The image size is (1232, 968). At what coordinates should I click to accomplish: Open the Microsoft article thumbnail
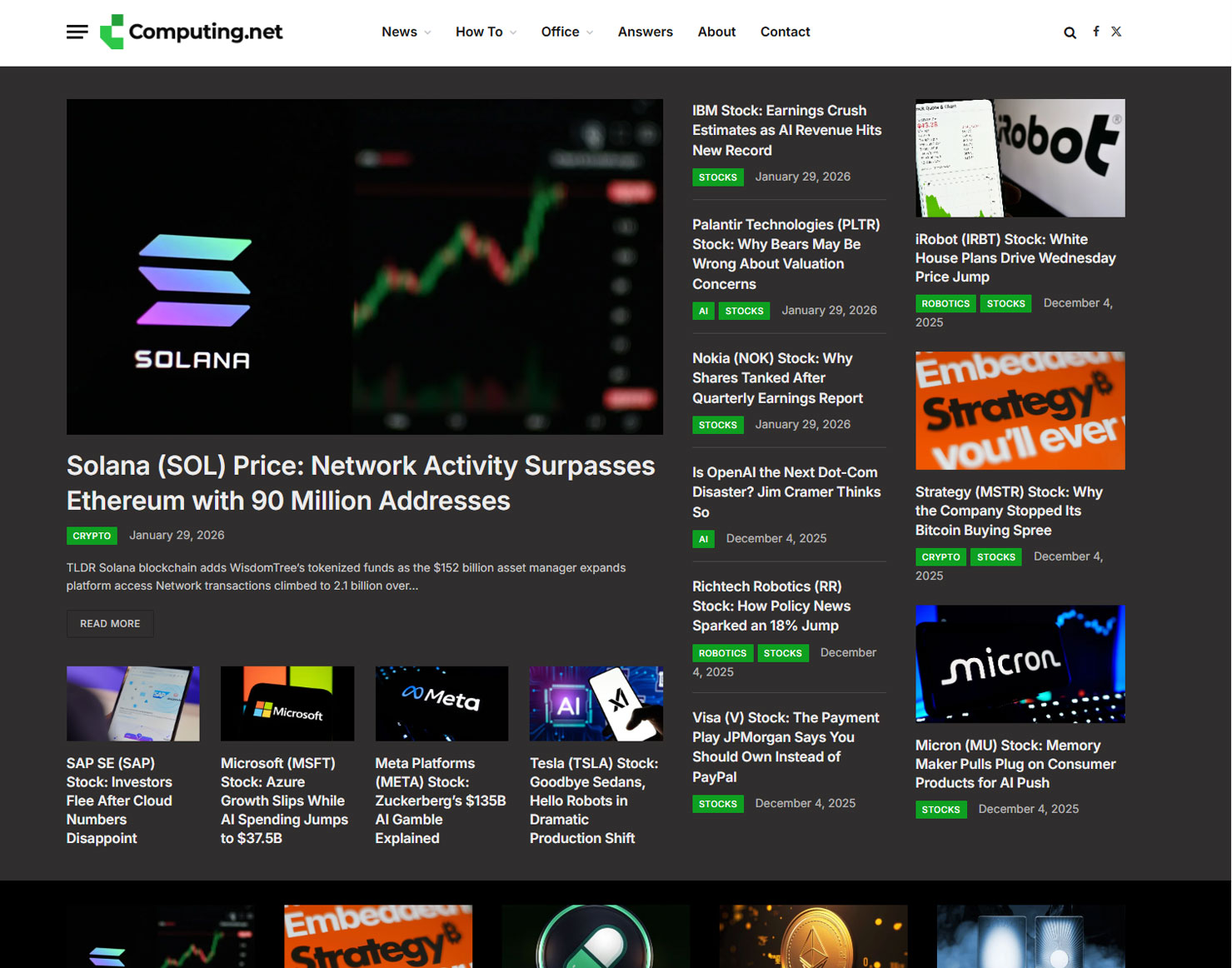click(x=287, y=703)
